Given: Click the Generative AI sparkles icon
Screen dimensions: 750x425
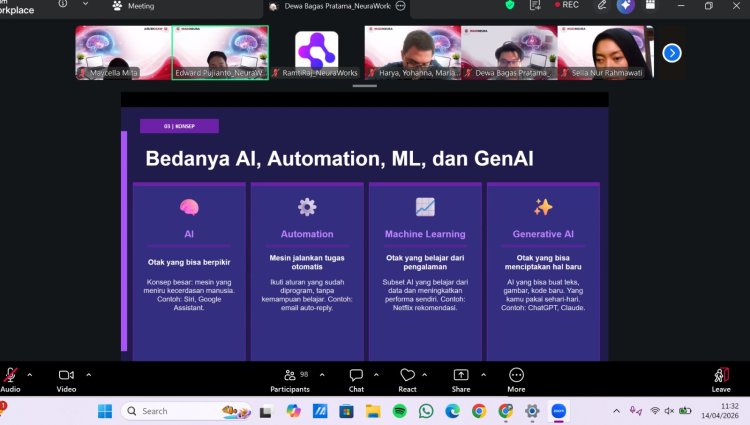Looking at the screenshot, I should coord(543,207).
